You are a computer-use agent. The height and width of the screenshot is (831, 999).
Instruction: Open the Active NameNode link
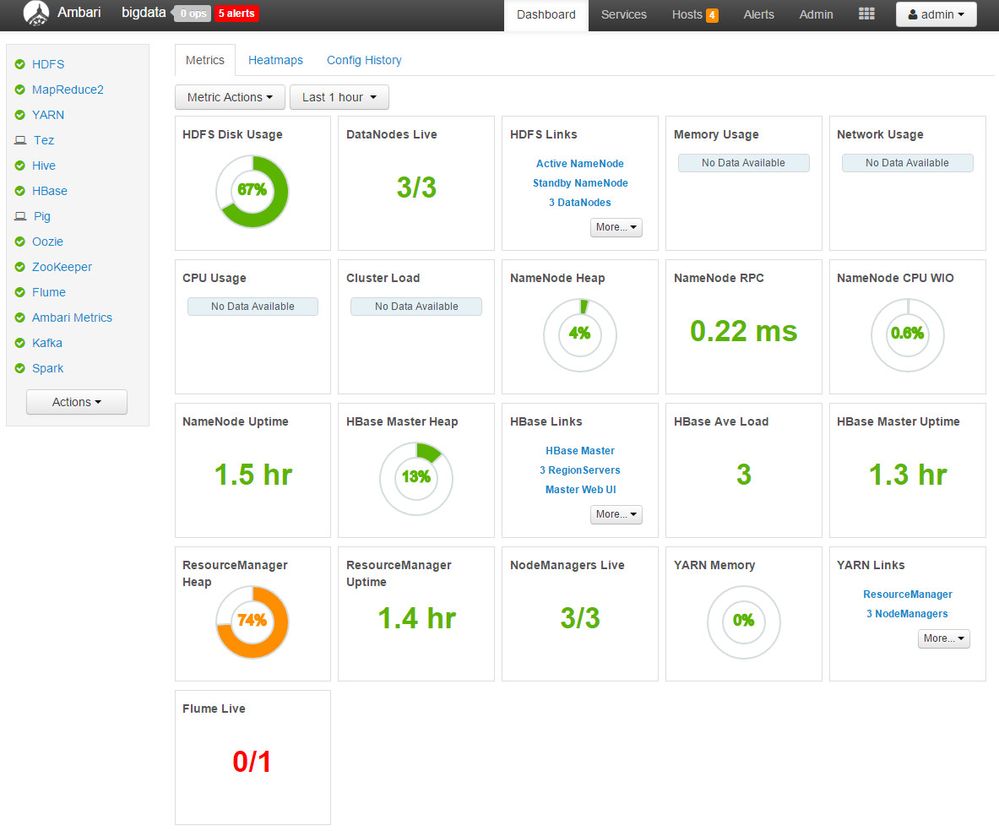click(x=580, y=164)
